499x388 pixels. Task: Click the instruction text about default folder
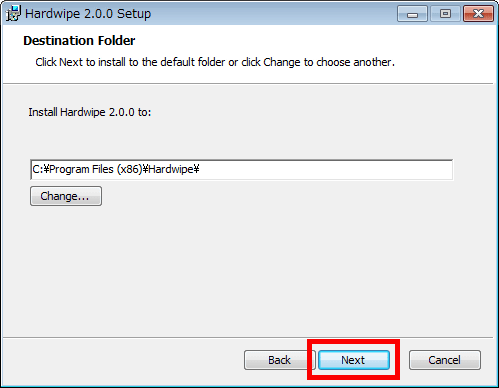point(215,62)
